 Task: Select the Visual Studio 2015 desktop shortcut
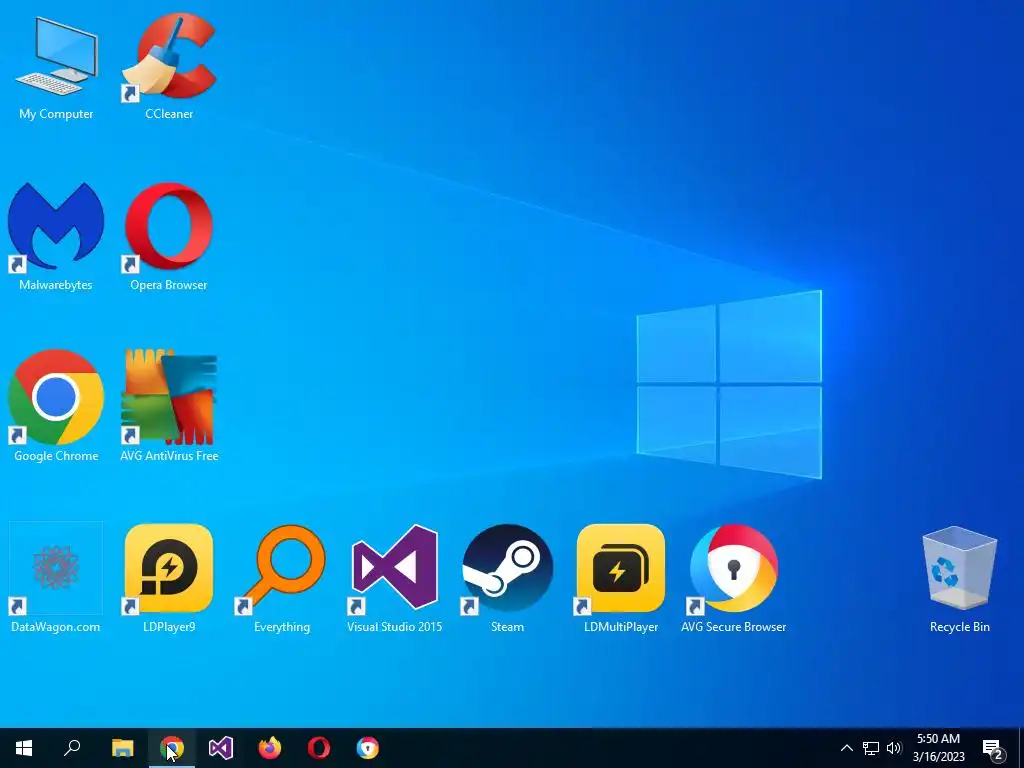click(394, 577)
